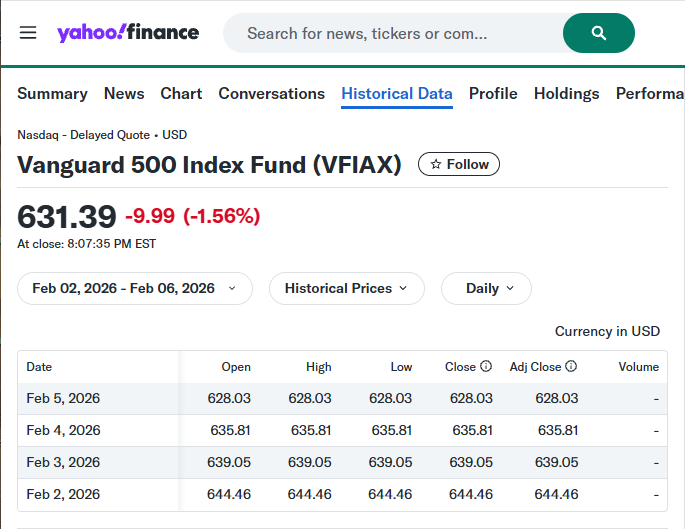Click the Date column header
Screen dimensions: 685x529
39,366
